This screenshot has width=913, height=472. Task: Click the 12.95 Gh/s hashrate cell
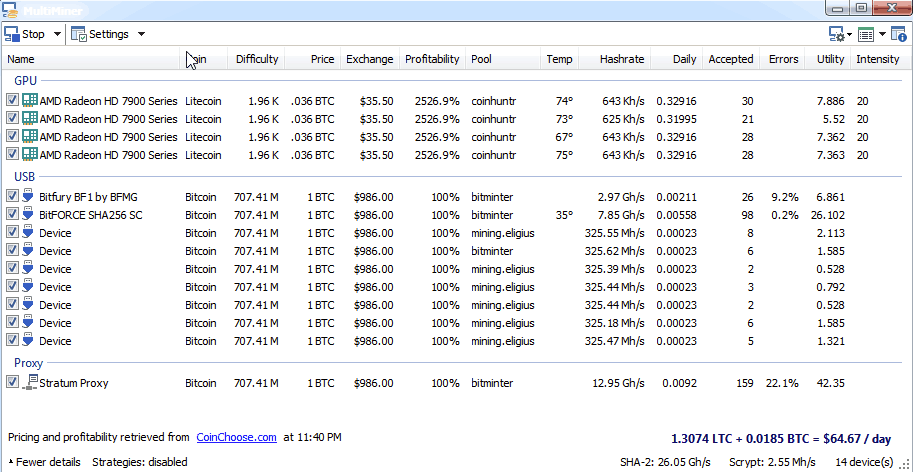[x=618, y=383]
